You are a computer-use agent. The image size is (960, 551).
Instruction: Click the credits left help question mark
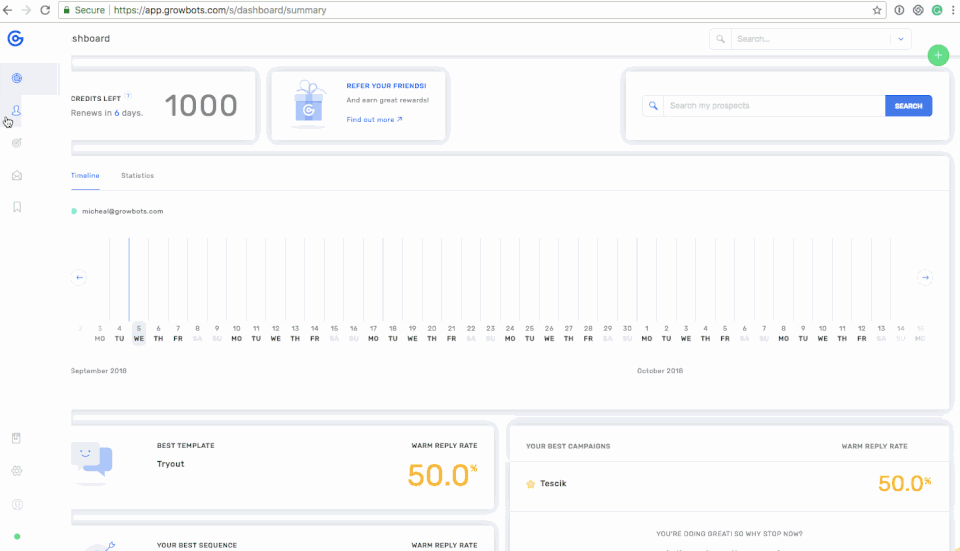tap(128, 97)
